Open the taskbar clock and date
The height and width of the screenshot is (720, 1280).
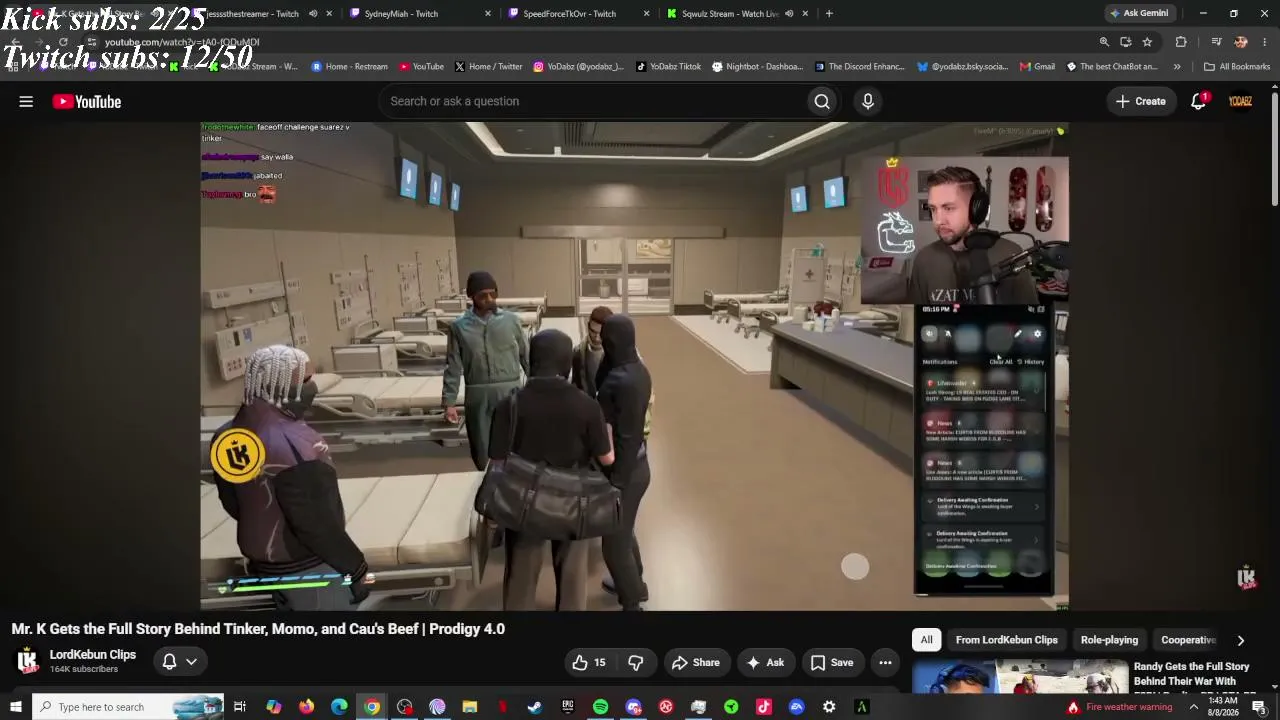pos(1223,707)
